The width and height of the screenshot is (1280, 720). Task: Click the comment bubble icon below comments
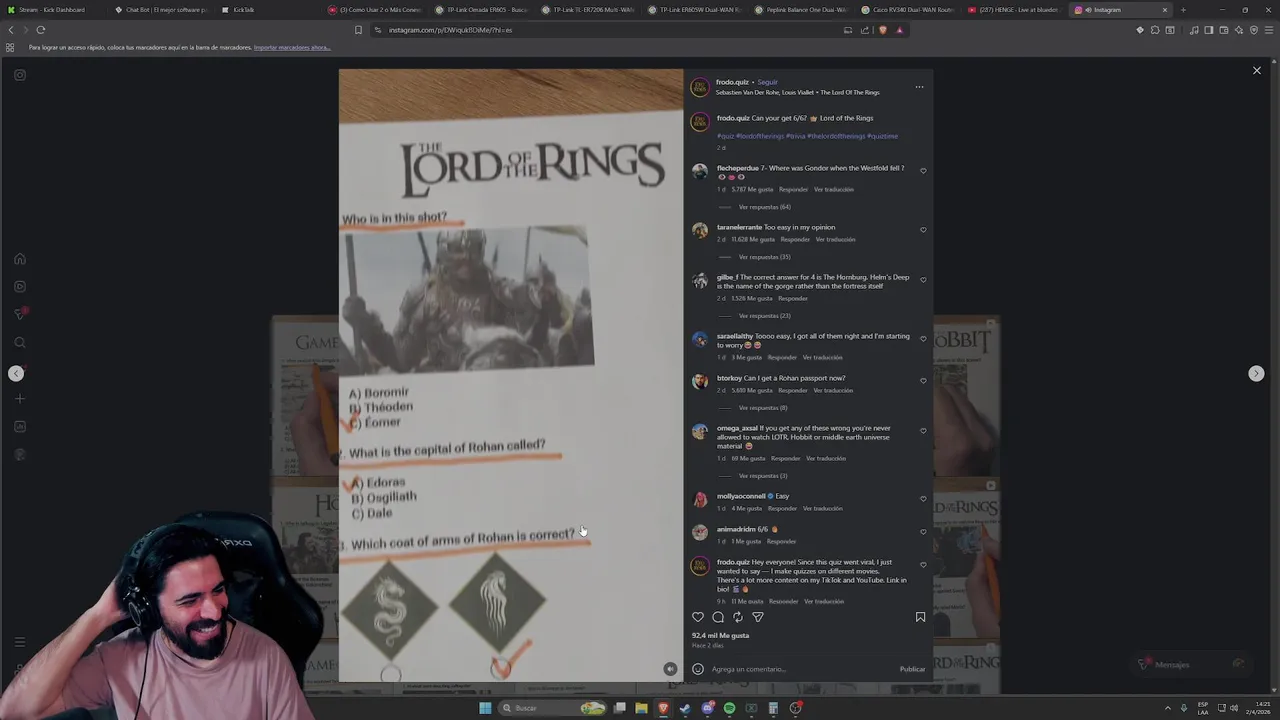coord(718,617)
